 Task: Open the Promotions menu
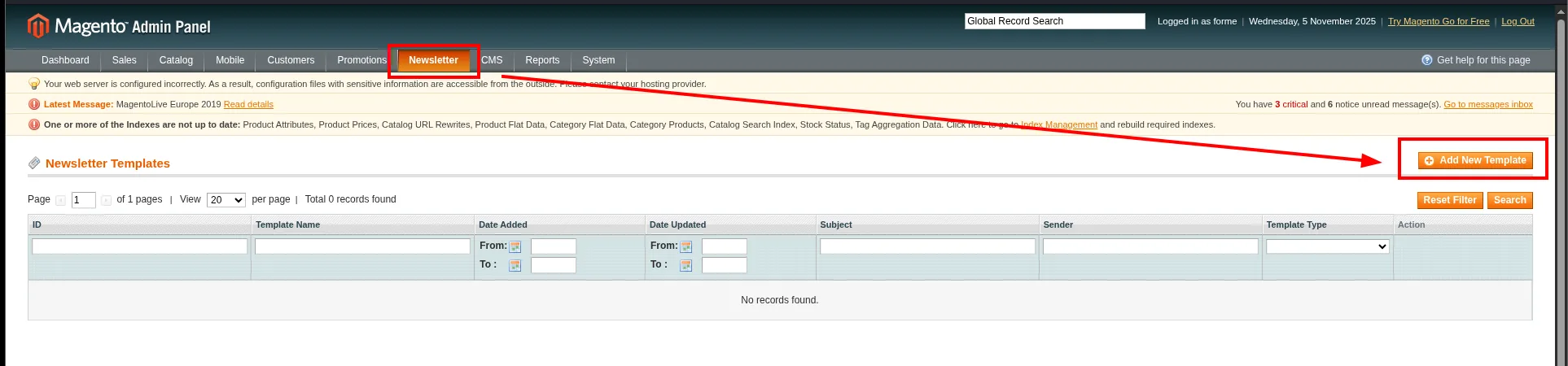click(x=361, y=60)
